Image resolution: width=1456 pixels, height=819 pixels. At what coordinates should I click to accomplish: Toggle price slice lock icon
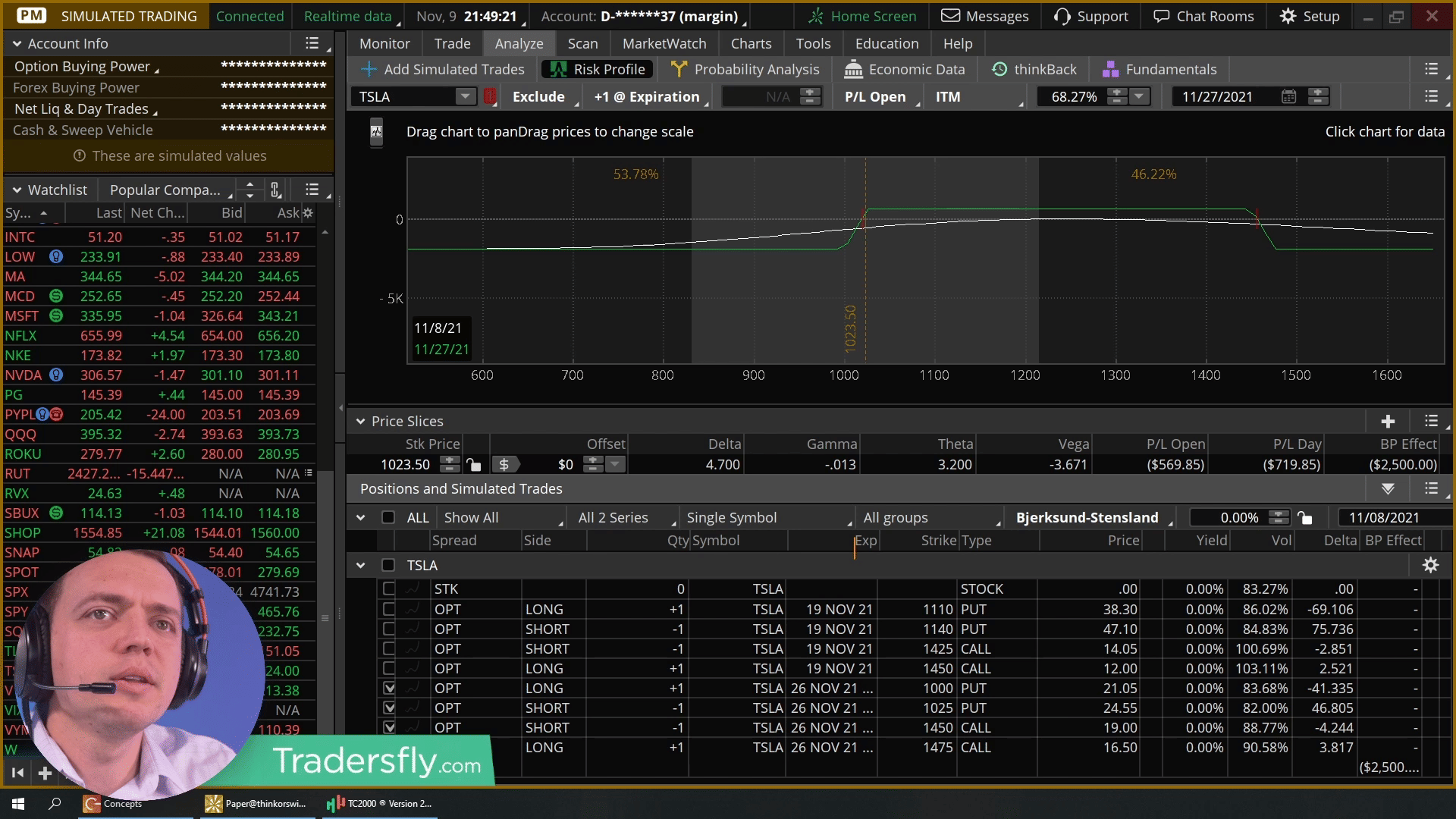point(473,464)
